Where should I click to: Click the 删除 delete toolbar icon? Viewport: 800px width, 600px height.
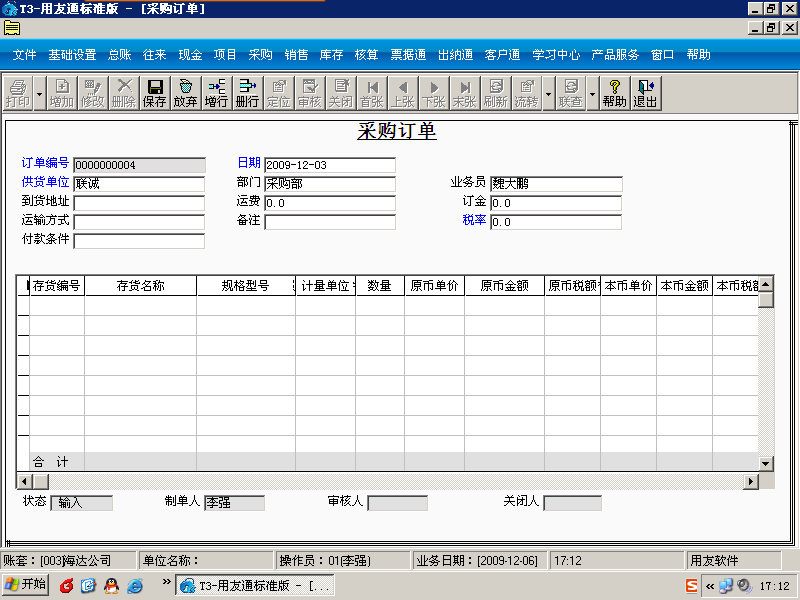tap(123, 93)
